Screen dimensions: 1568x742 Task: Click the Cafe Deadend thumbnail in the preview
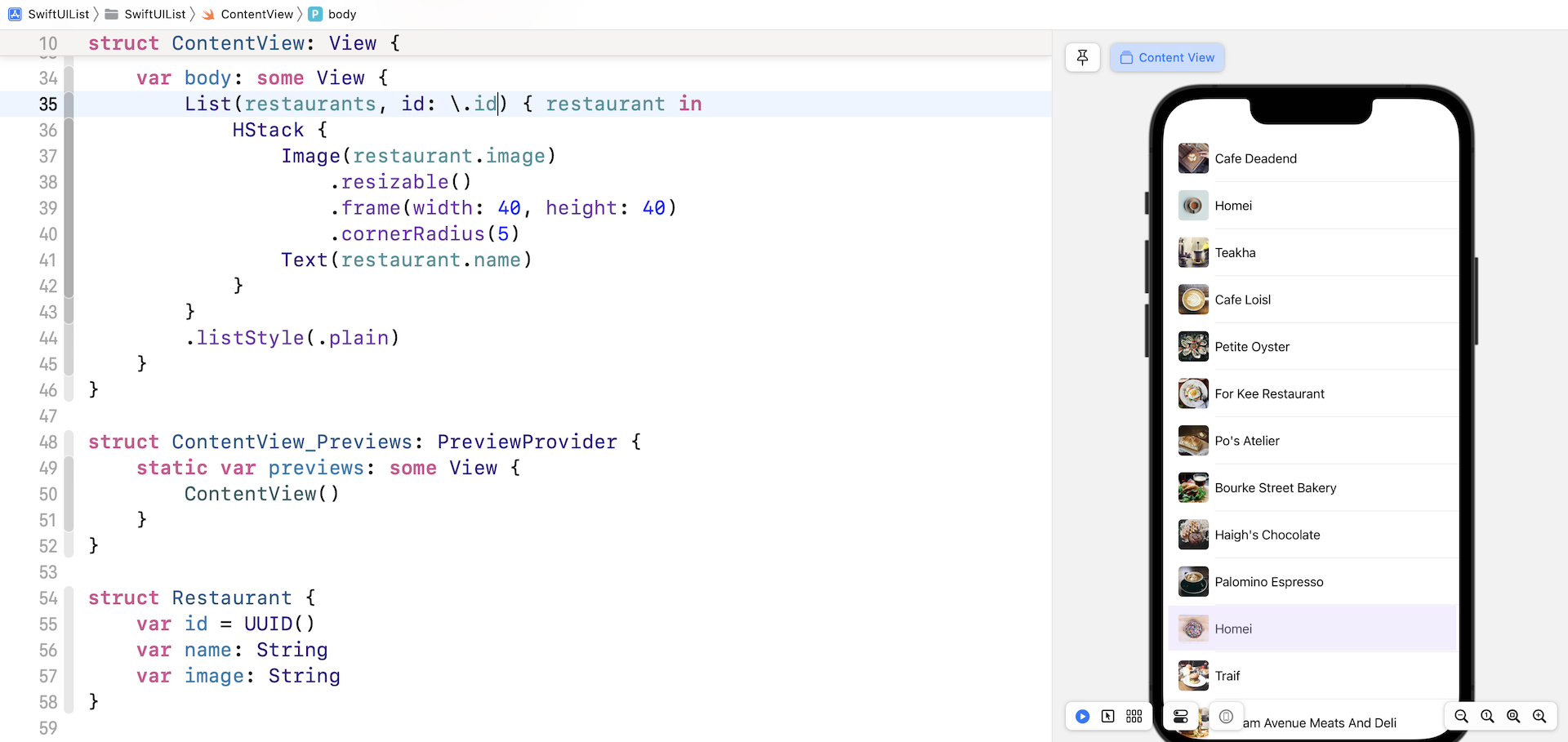[x=1192, y=158]
